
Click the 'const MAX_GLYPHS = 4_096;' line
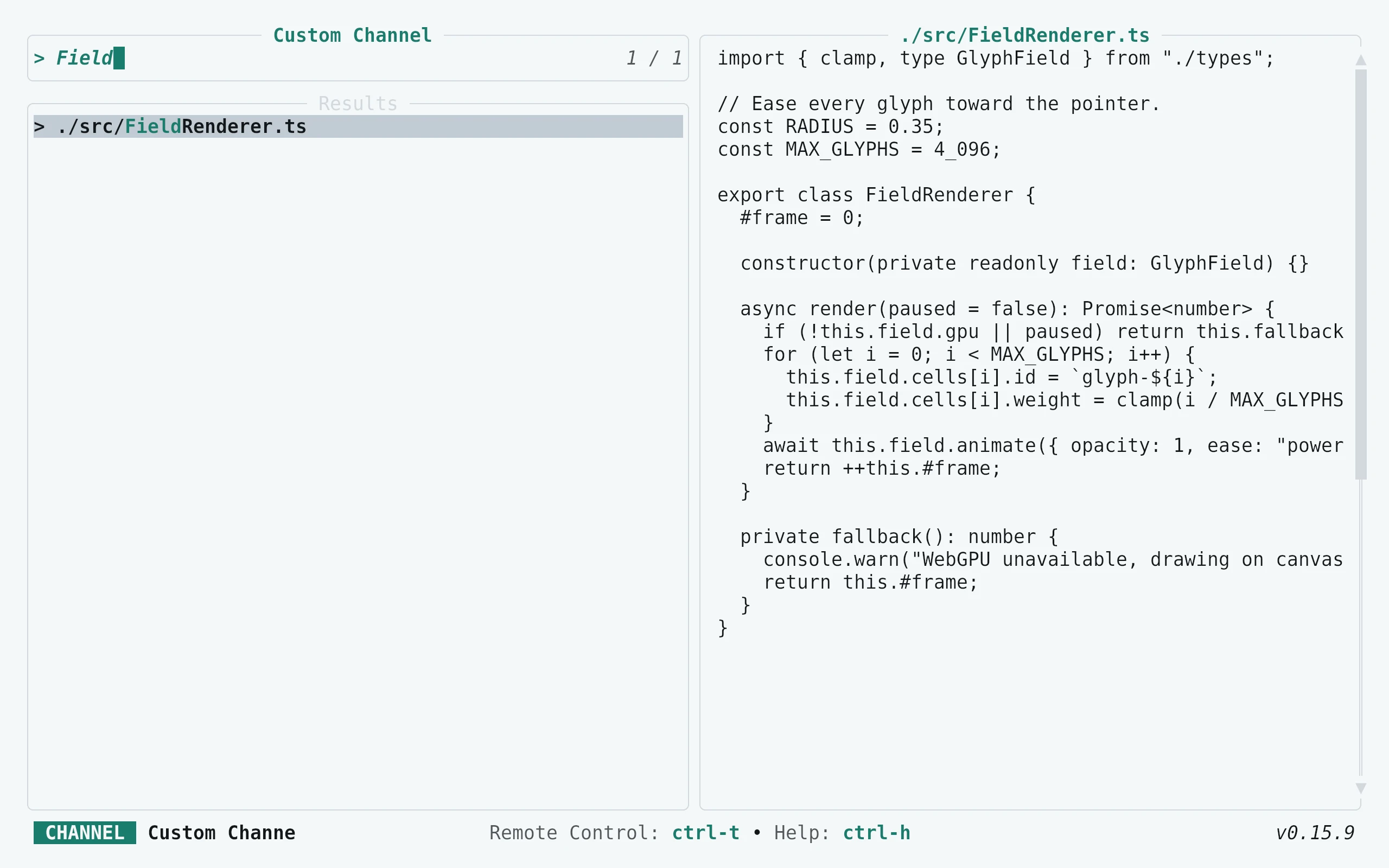coord(859,149)
